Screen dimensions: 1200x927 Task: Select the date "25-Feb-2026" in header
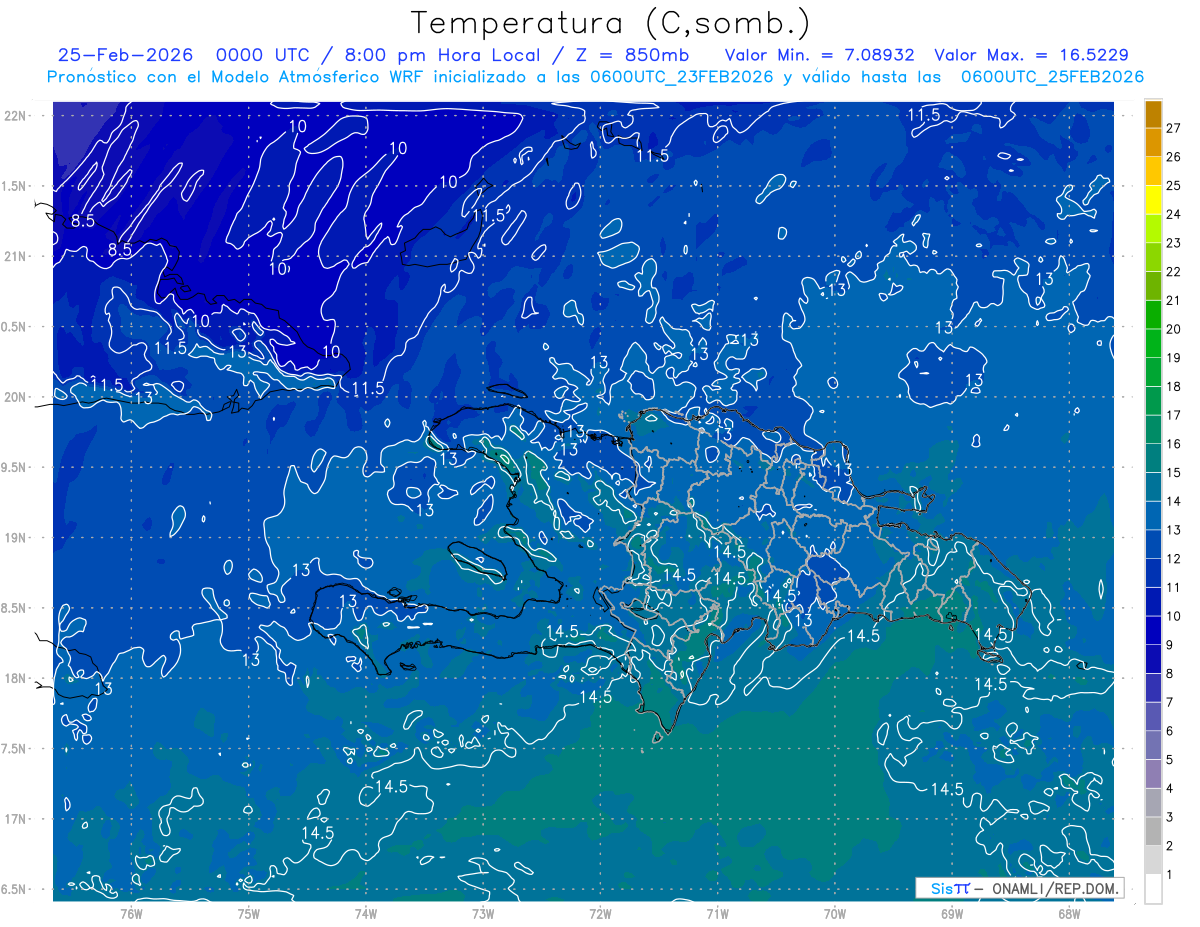(126, 55)
